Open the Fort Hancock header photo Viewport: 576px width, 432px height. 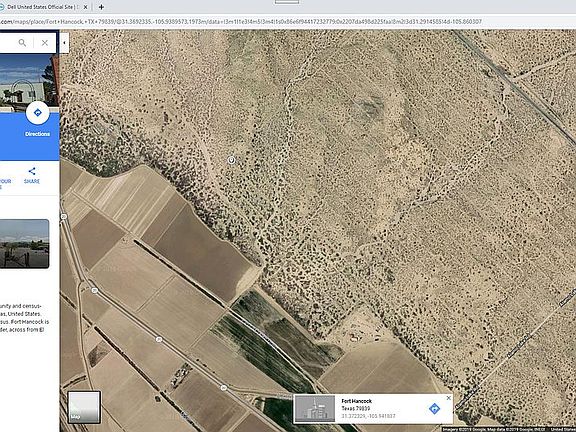pyautogui.click(x=29, y=83)
